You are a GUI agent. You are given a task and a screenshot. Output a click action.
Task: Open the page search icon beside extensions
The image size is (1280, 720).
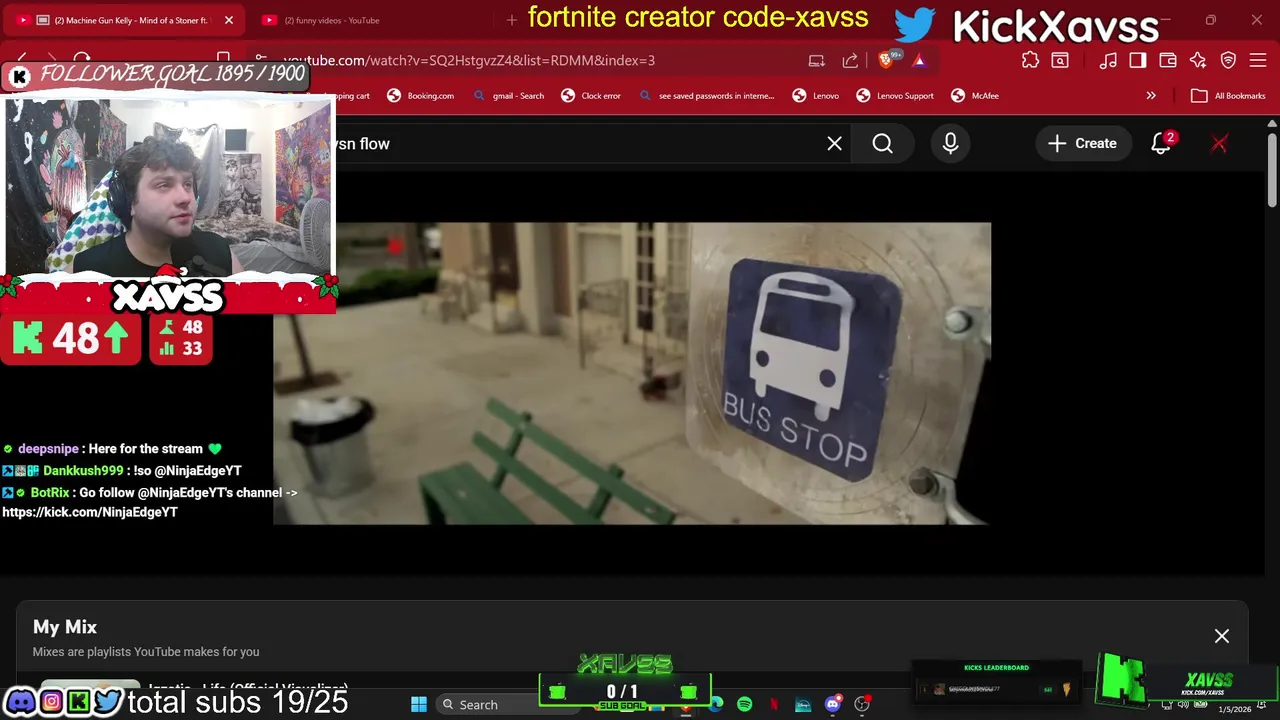(1060, 61)
